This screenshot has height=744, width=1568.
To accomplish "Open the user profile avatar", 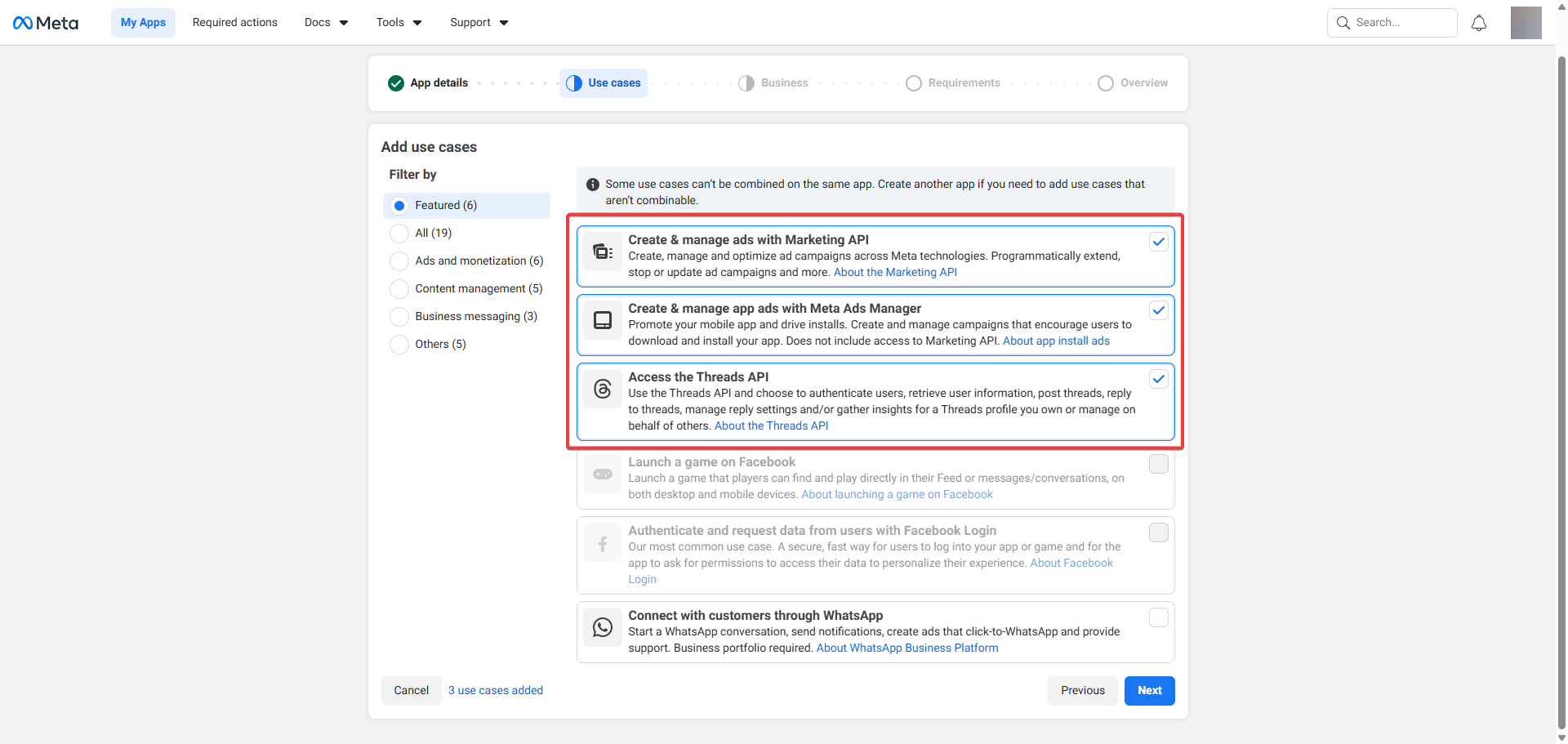I will [x=1526, y=23].
